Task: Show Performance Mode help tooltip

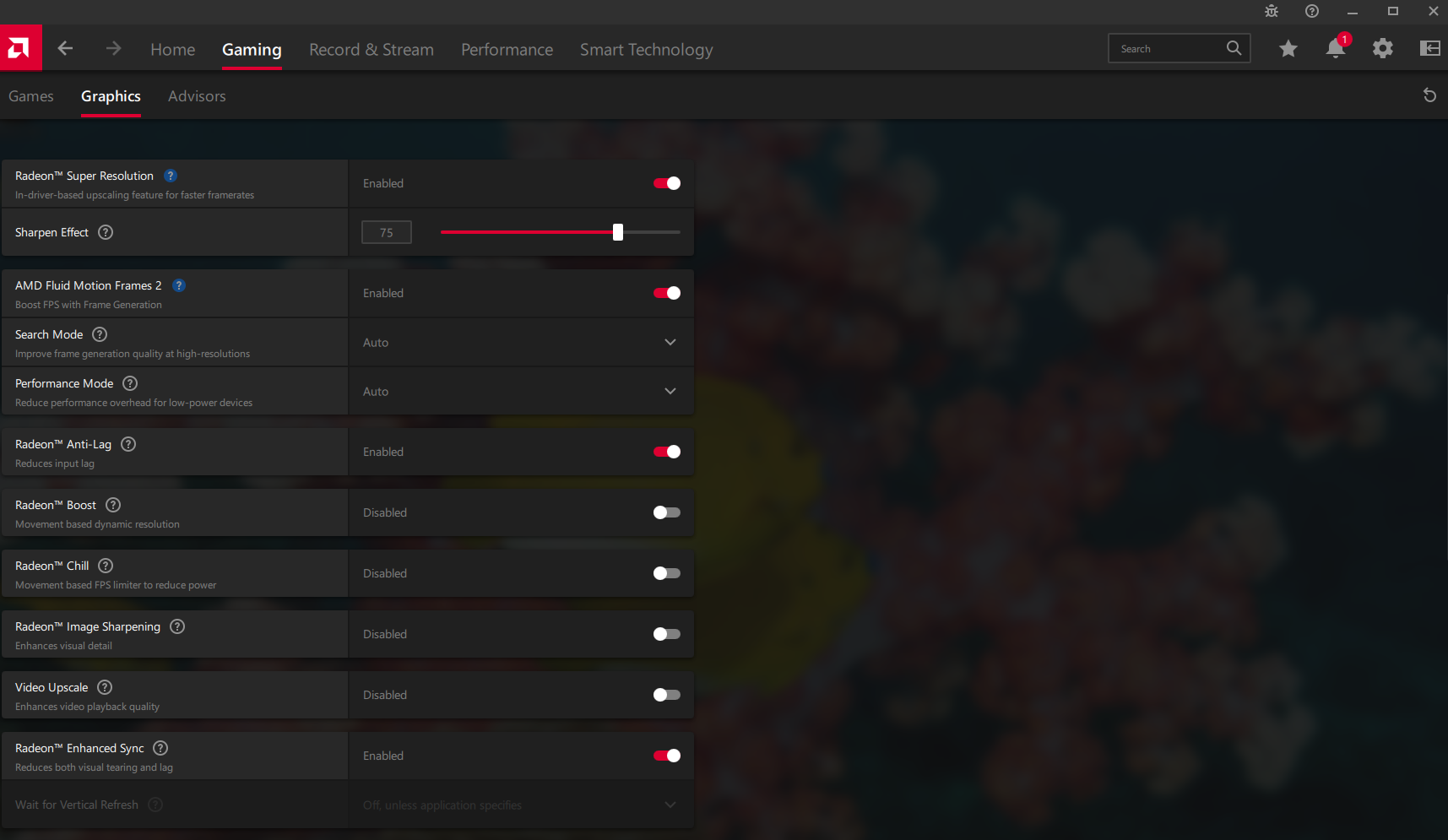Action: tap(130, 383)
